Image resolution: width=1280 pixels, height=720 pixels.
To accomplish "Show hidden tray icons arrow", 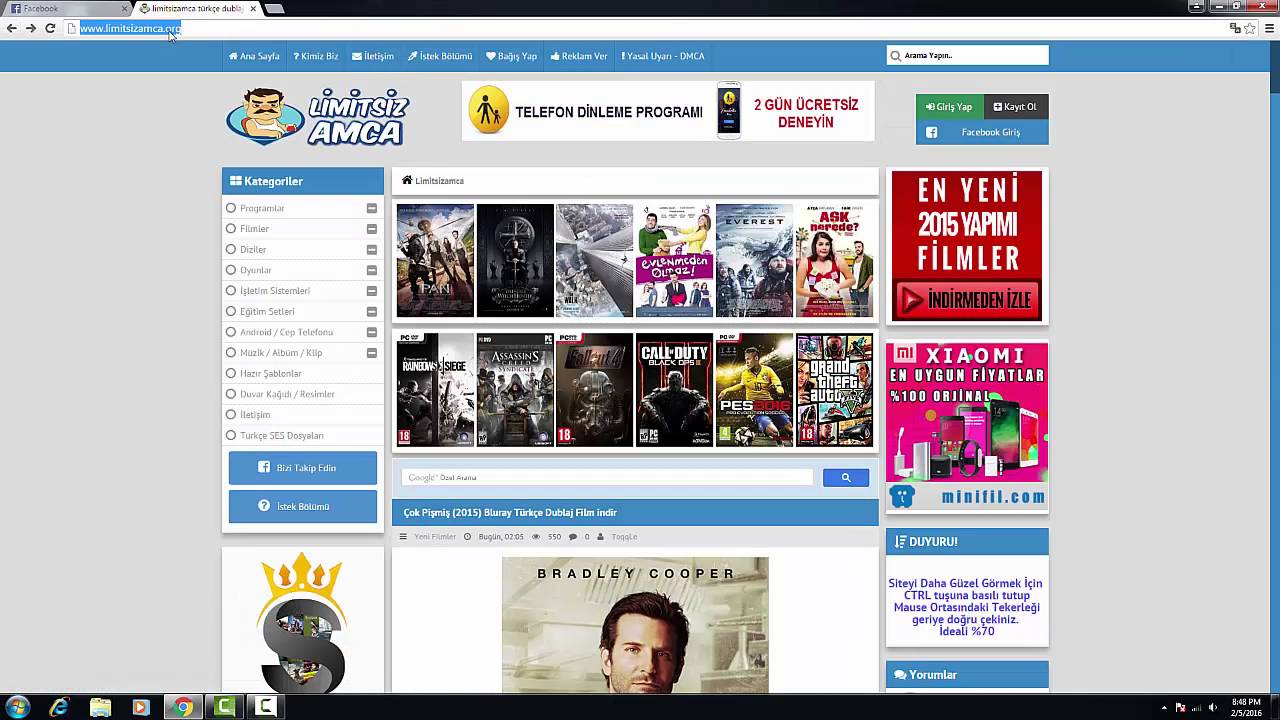I will click(x=1164, y=708).
